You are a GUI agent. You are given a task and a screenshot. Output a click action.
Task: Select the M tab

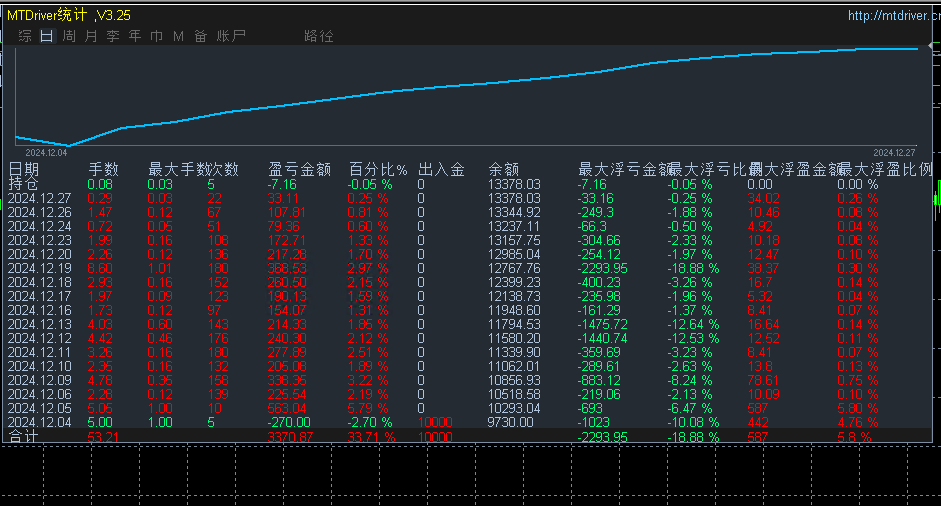pos(179,36)
